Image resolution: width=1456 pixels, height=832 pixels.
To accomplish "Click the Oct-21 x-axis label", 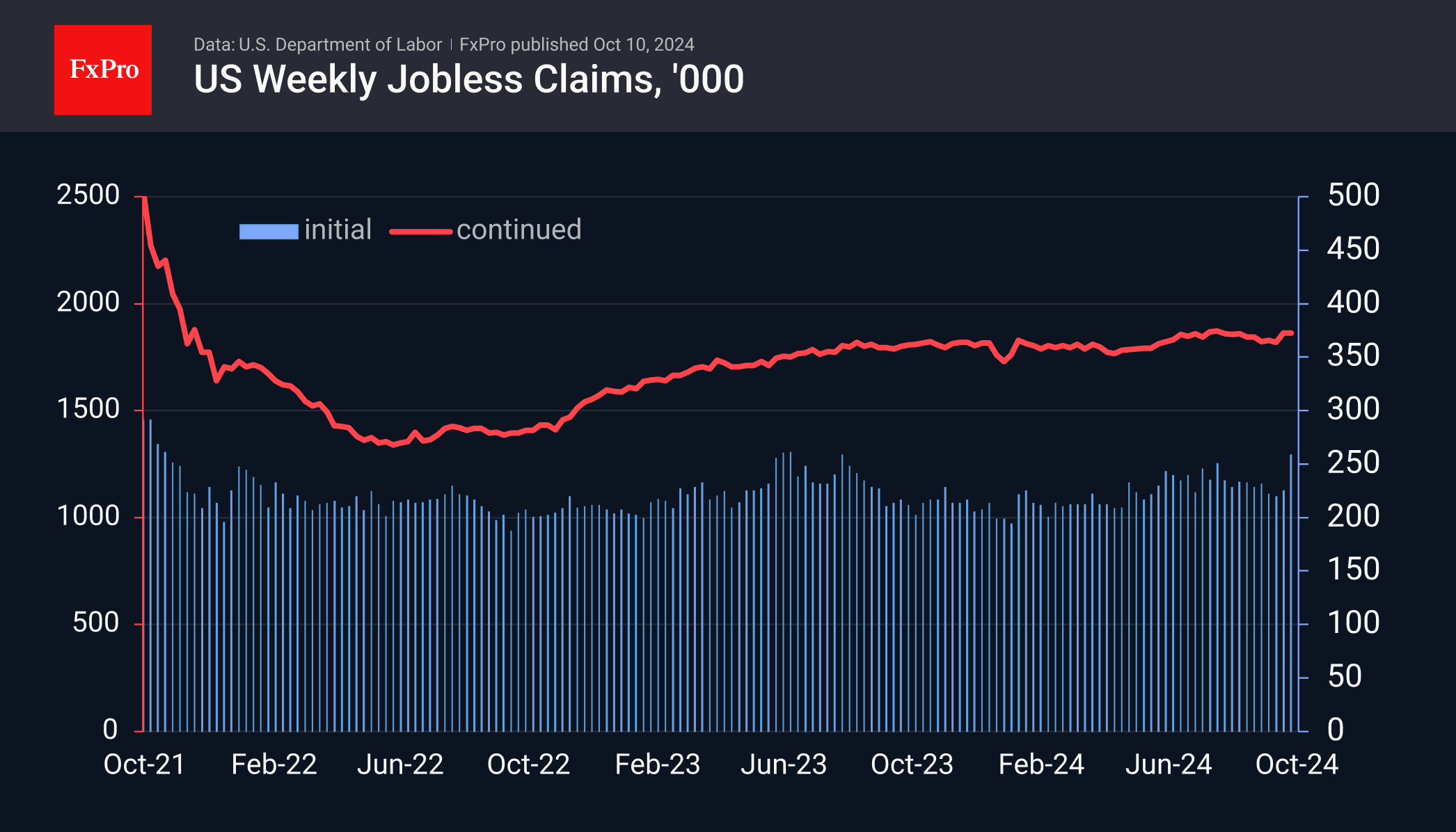I will [144, 765].
